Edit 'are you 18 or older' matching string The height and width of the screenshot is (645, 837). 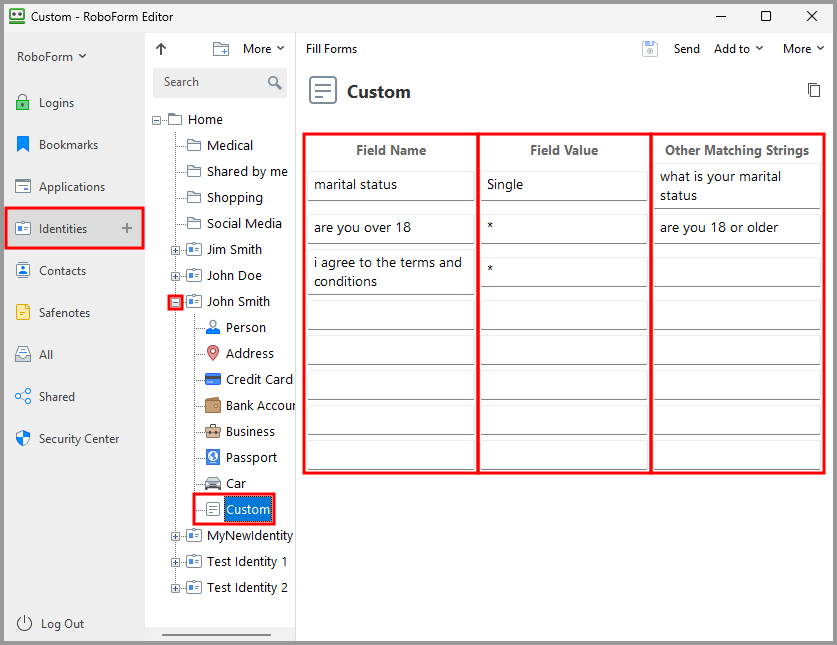[x=737, y=229]
